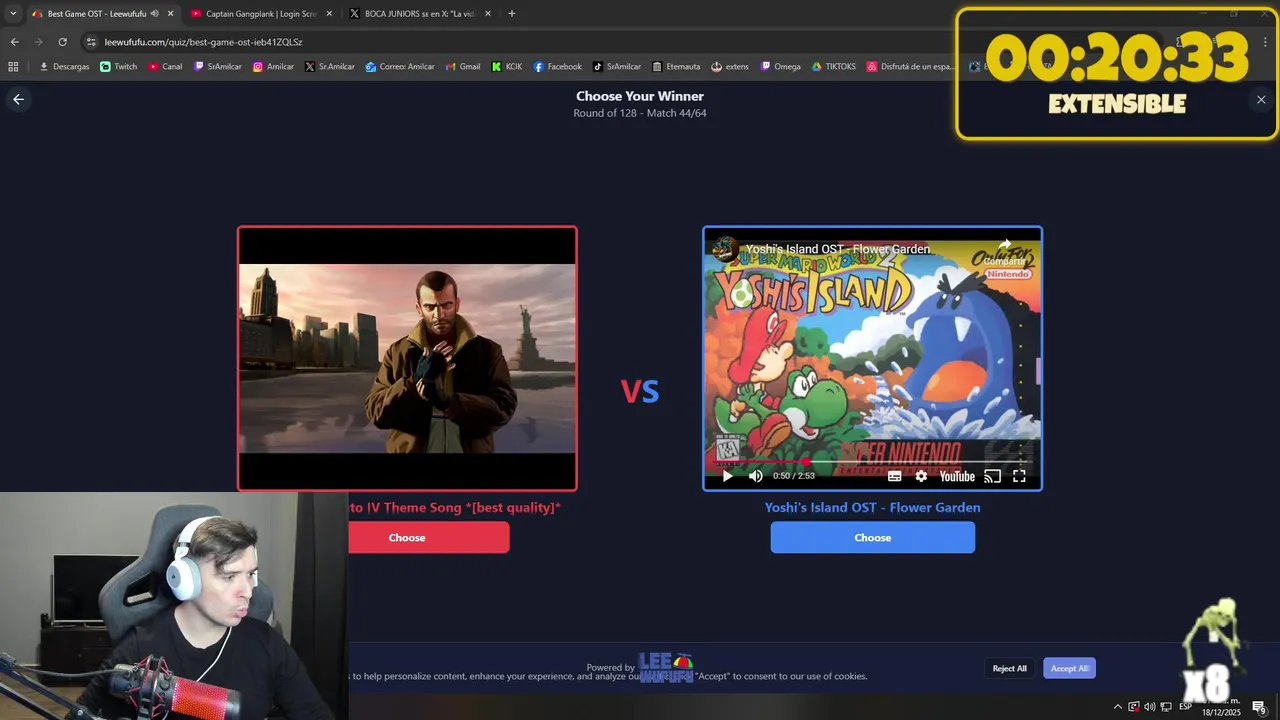Screen dimensions: 1280x720
Task: Close the BOCA JUNIORS tab
Action: 487,14
